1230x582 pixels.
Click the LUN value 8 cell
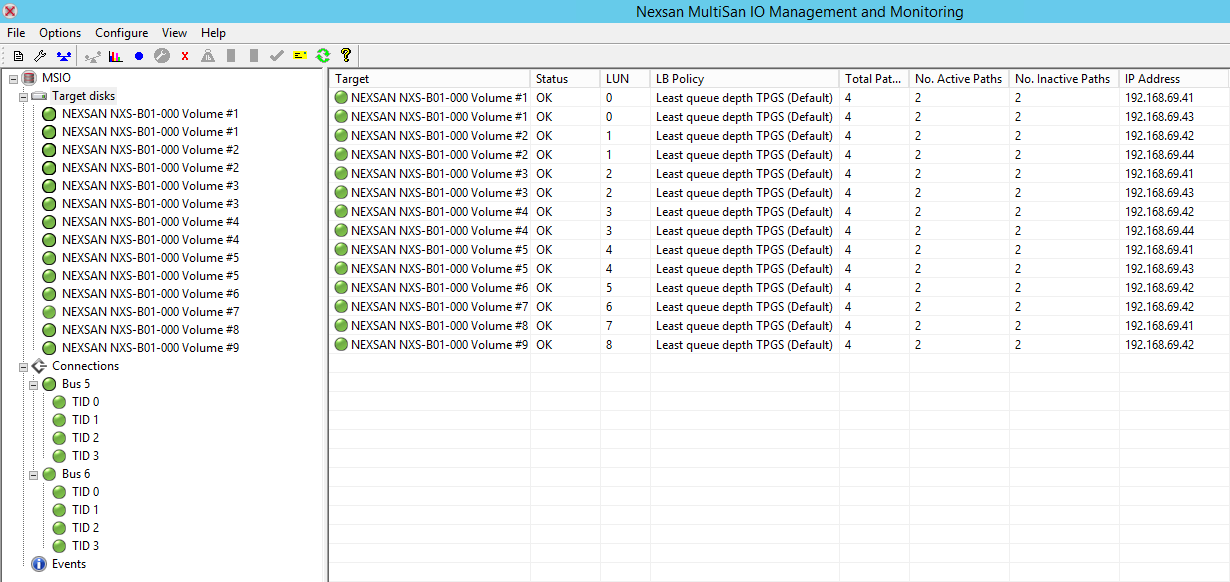pos(609,345)
